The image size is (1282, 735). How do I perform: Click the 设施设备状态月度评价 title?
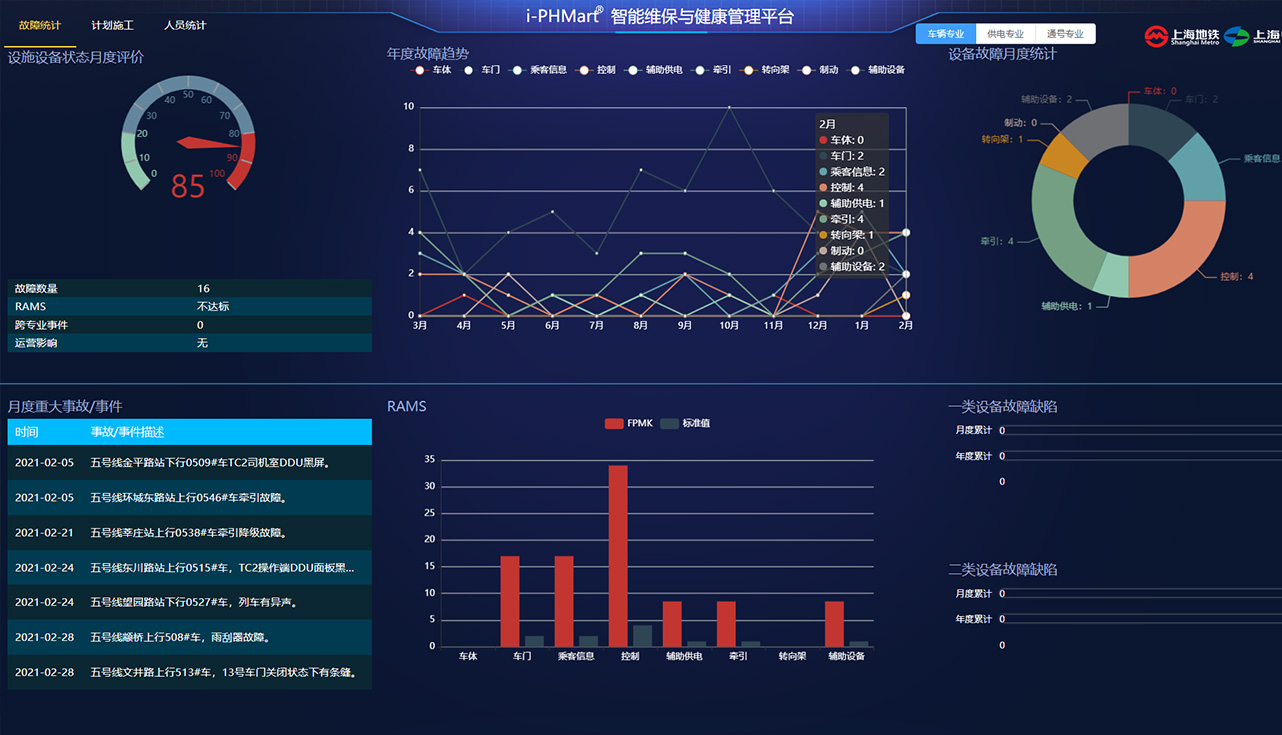click(76, 58)
